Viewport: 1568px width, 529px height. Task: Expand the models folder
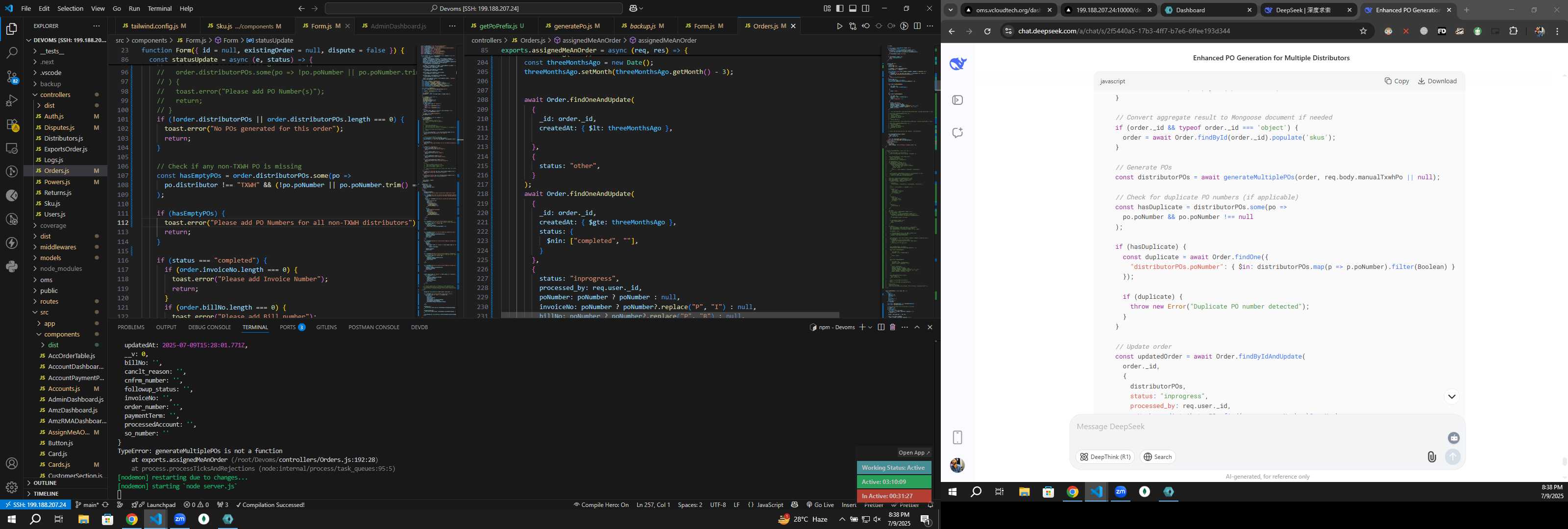click(50, 258)
